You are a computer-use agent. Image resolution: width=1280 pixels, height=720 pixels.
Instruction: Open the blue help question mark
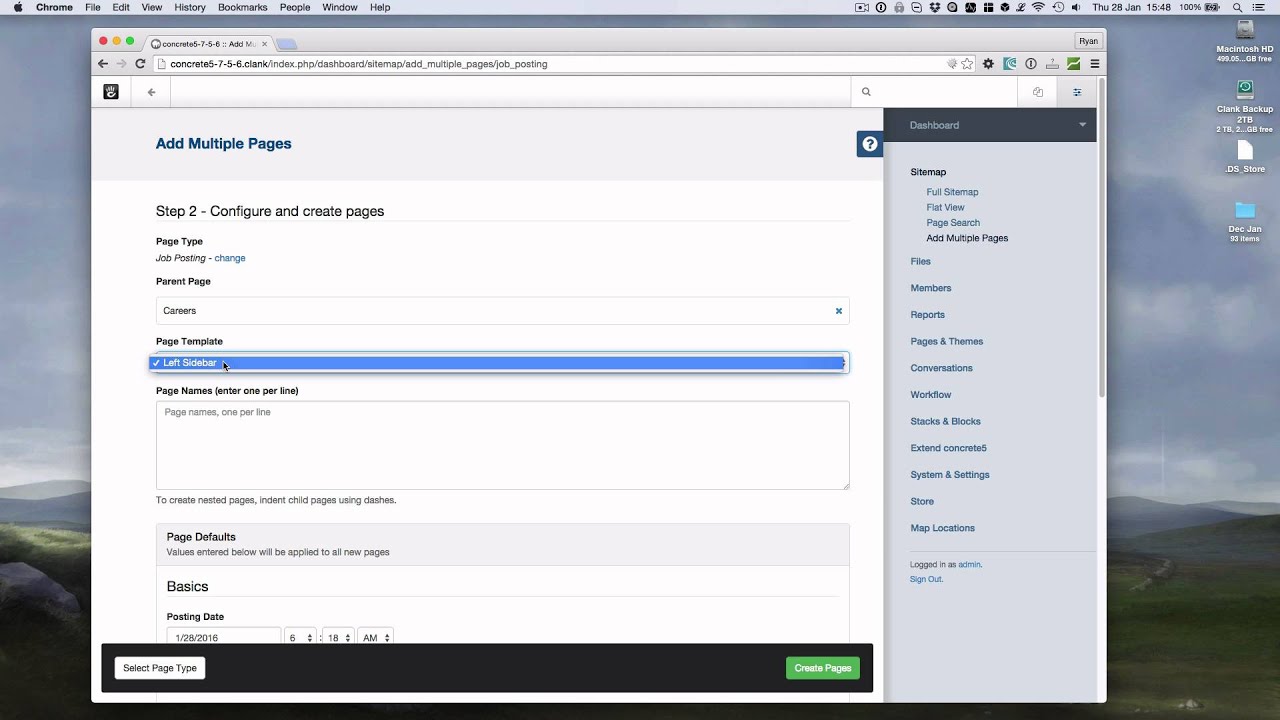870,144
